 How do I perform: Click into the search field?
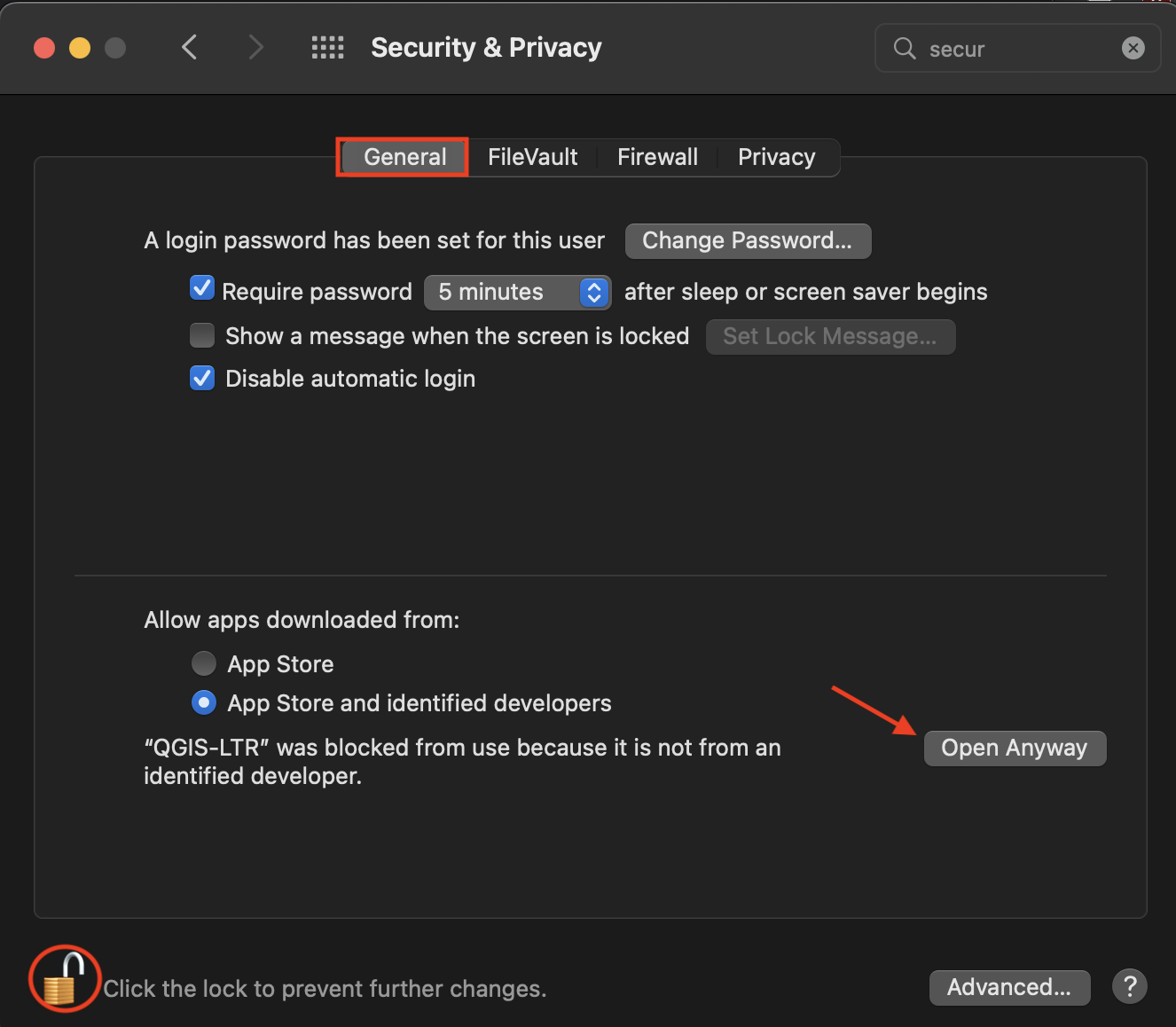(x=1020, y=49)
